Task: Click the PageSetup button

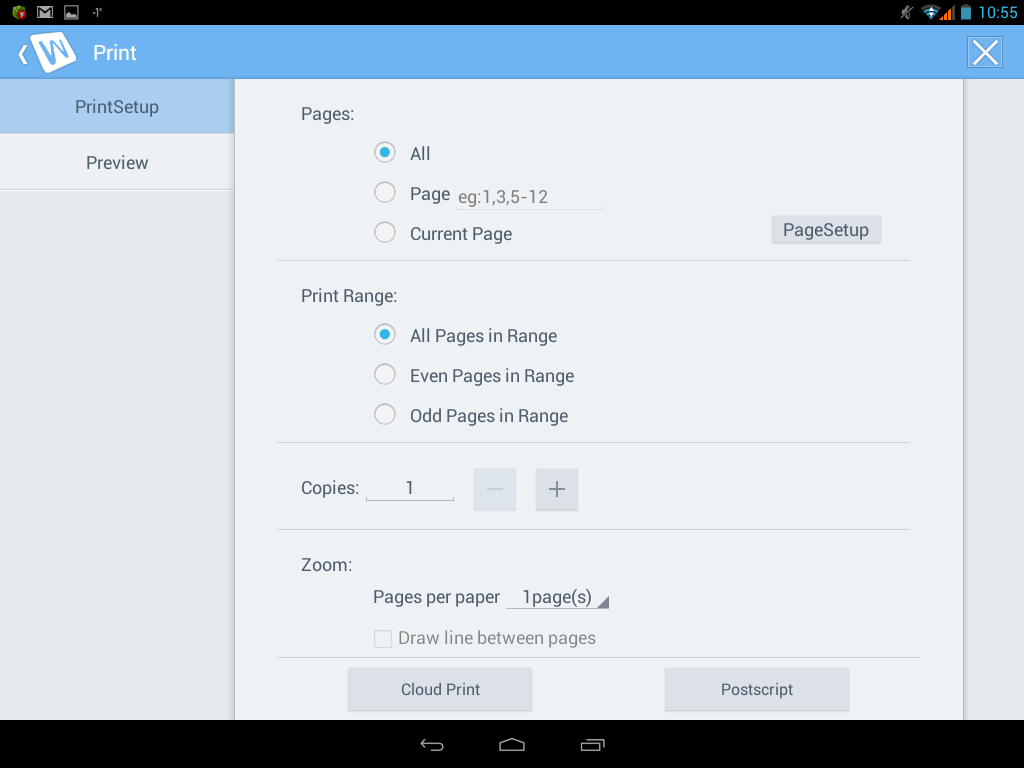Action: 826,230
